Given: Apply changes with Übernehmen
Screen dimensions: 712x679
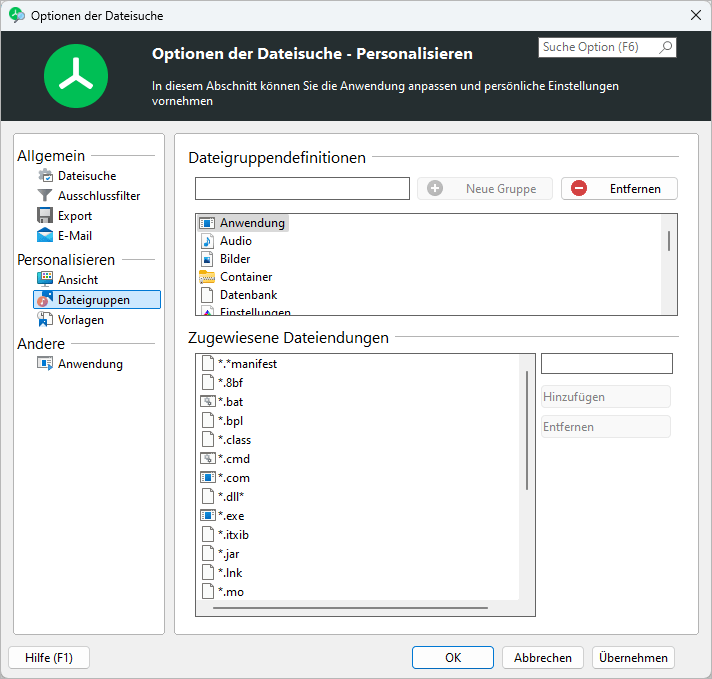Looking at the screenshot, I should tap(633, 658).
